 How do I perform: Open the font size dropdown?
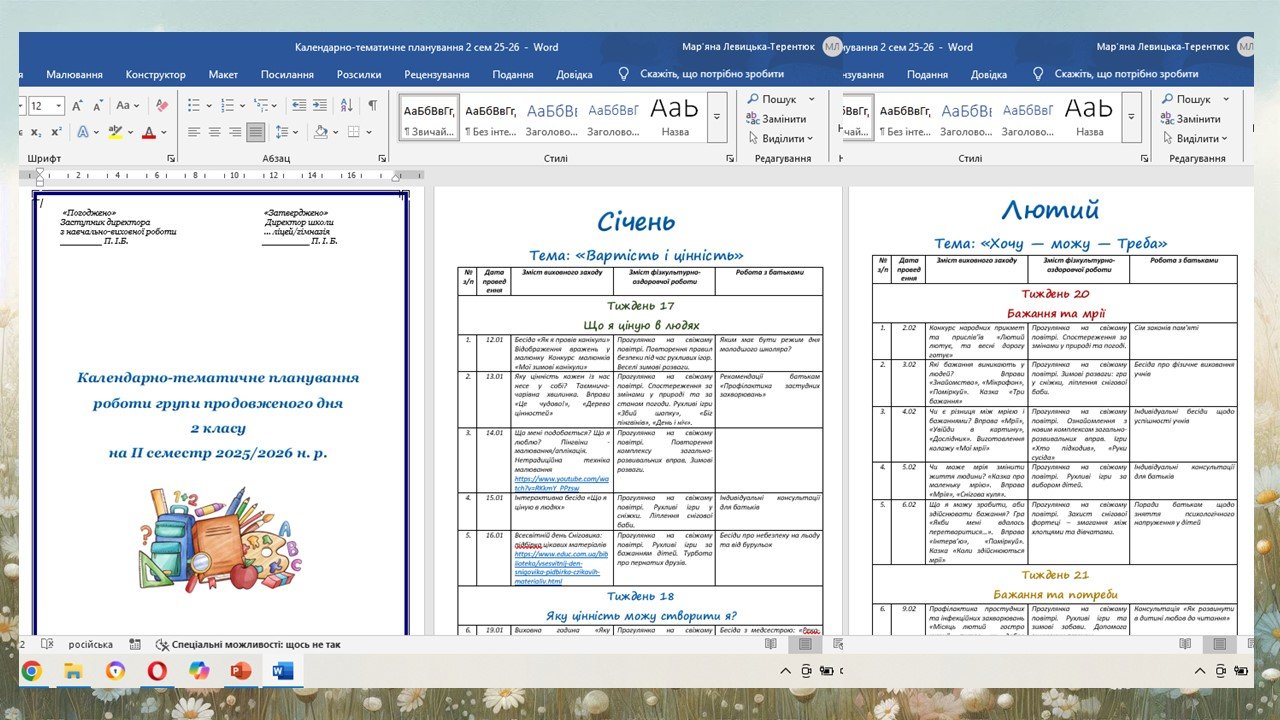[59, 106]
